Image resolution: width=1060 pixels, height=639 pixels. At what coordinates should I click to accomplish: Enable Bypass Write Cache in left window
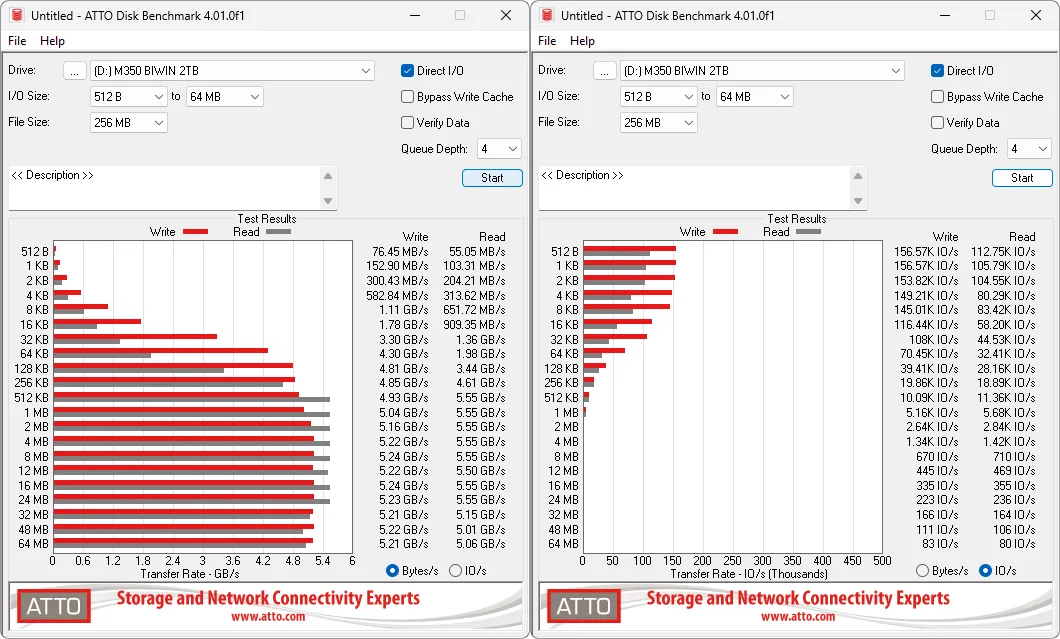407,97
